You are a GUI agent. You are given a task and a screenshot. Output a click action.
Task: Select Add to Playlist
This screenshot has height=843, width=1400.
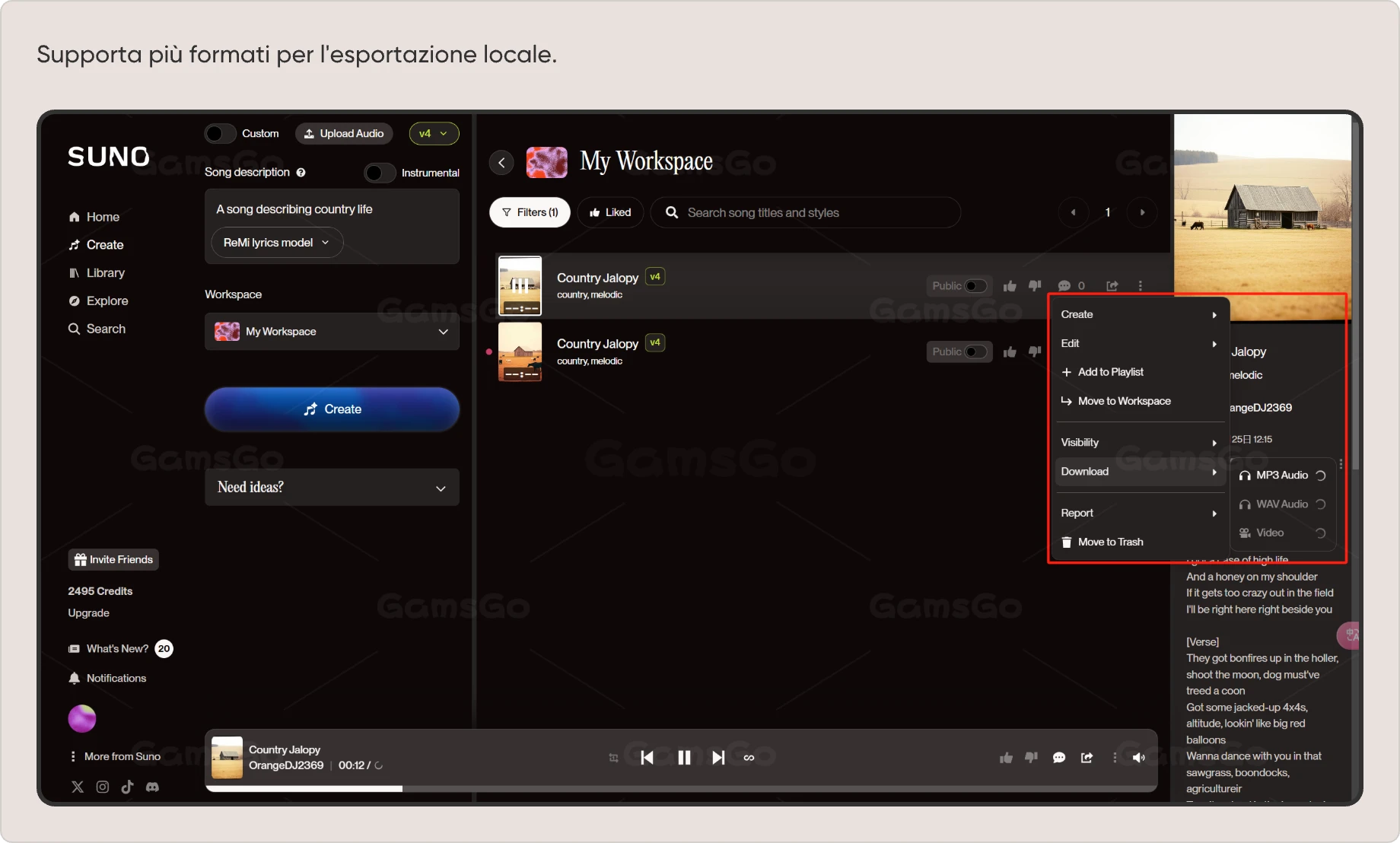[x=1139, y=372]
